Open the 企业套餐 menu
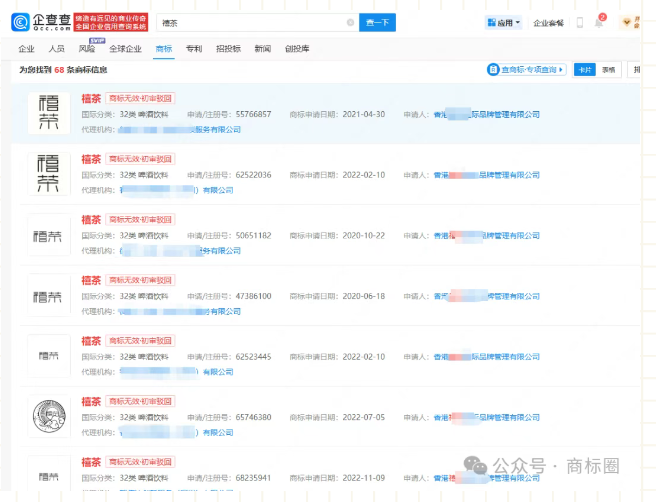The height and width of the screenshot is (502, 656). [x=548, y=22]
